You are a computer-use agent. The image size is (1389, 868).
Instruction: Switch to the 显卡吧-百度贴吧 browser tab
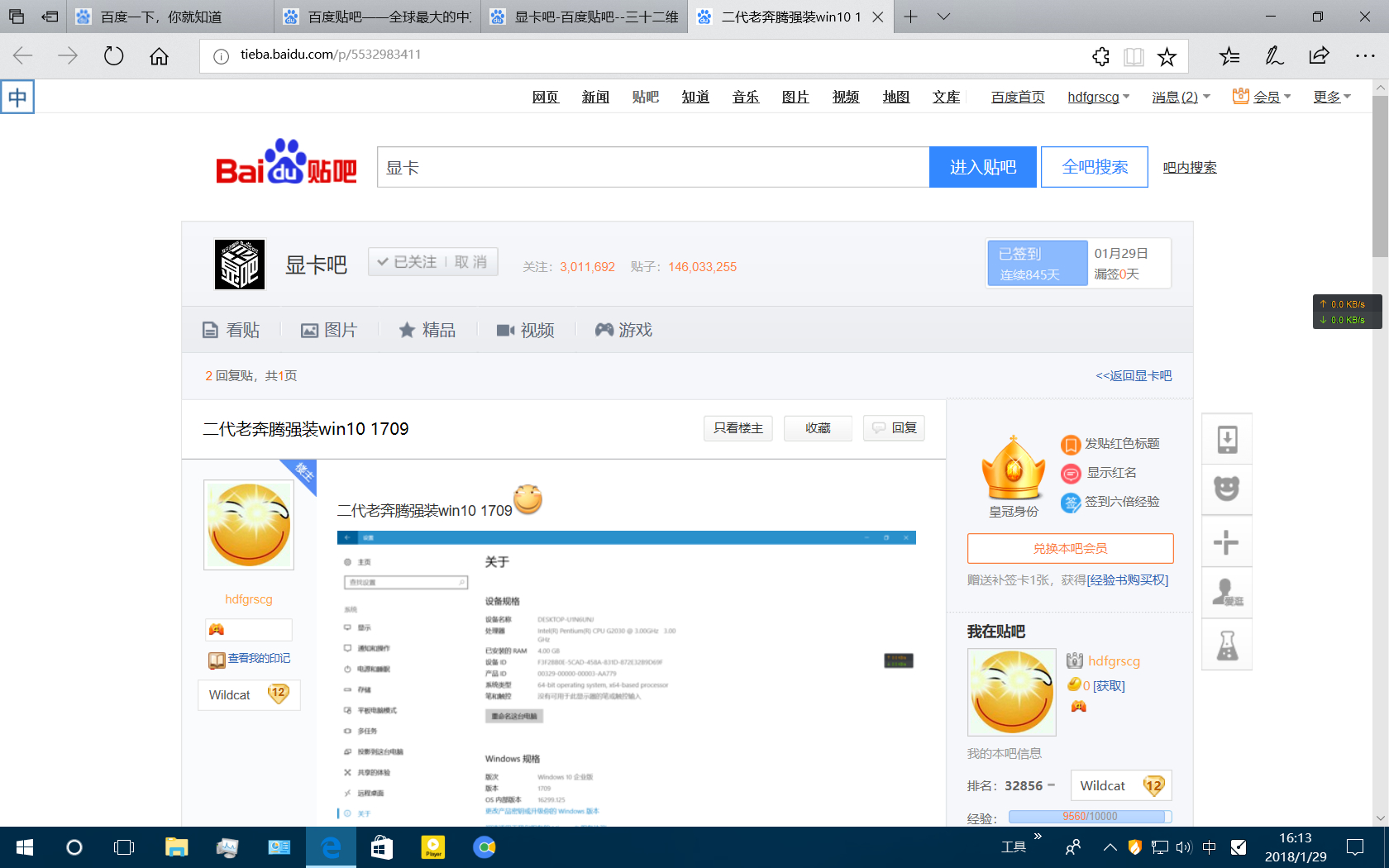[x=585, y=17]
